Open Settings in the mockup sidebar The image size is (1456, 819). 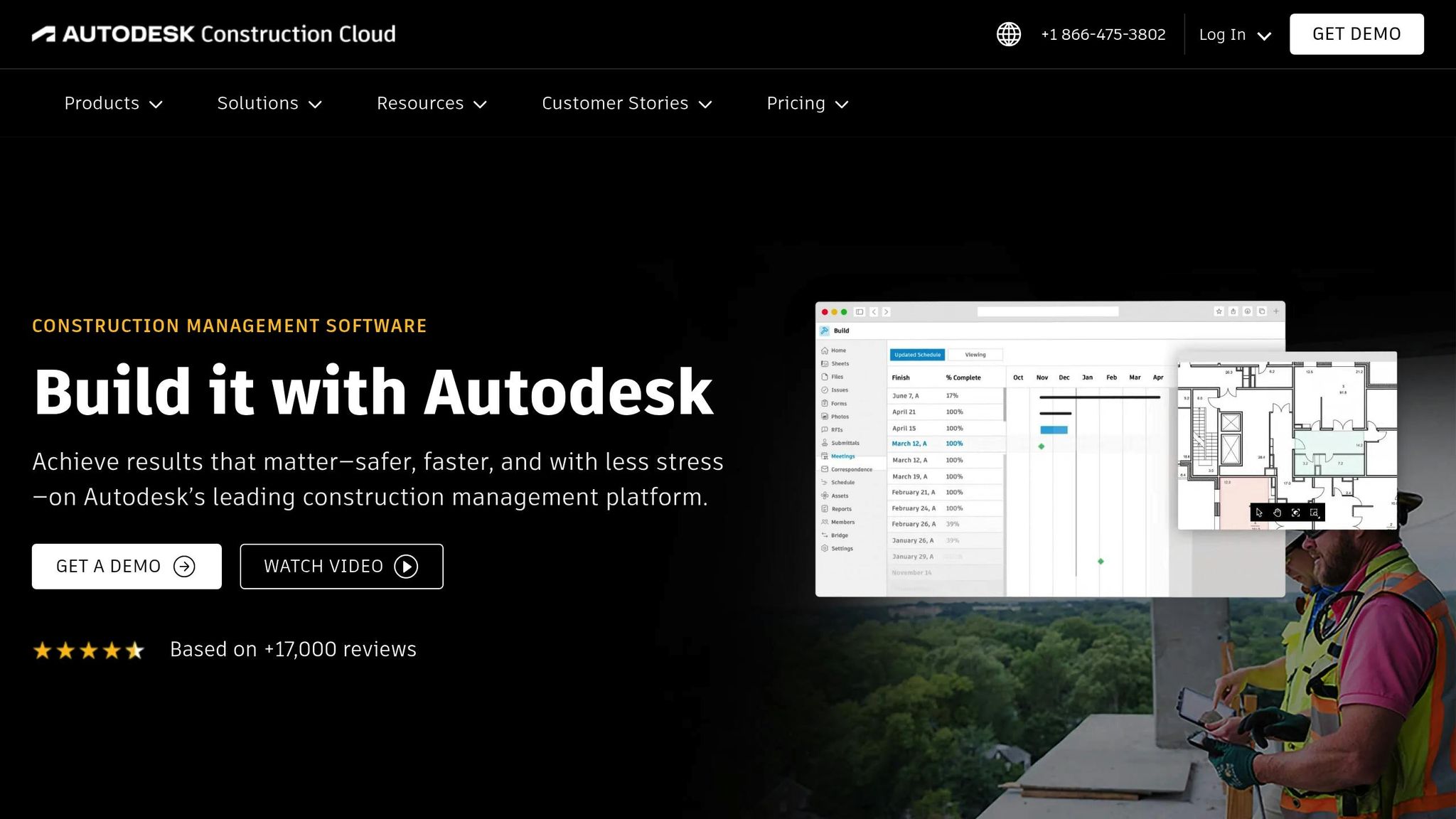(837, 548)
